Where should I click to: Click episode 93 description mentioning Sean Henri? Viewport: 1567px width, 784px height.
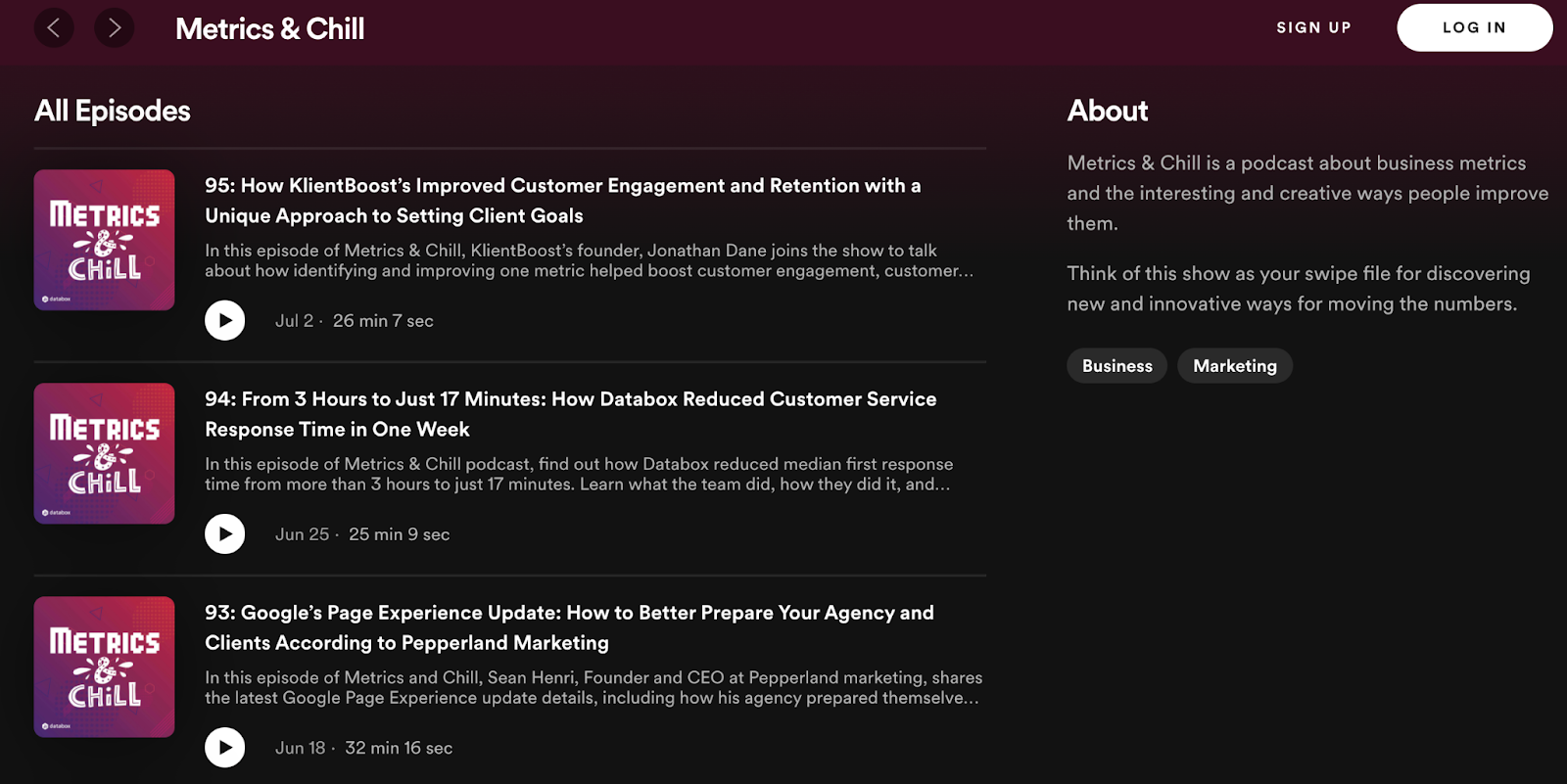594,687
